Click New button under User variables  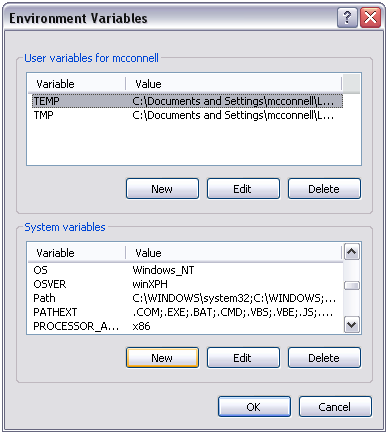(162, 189)
